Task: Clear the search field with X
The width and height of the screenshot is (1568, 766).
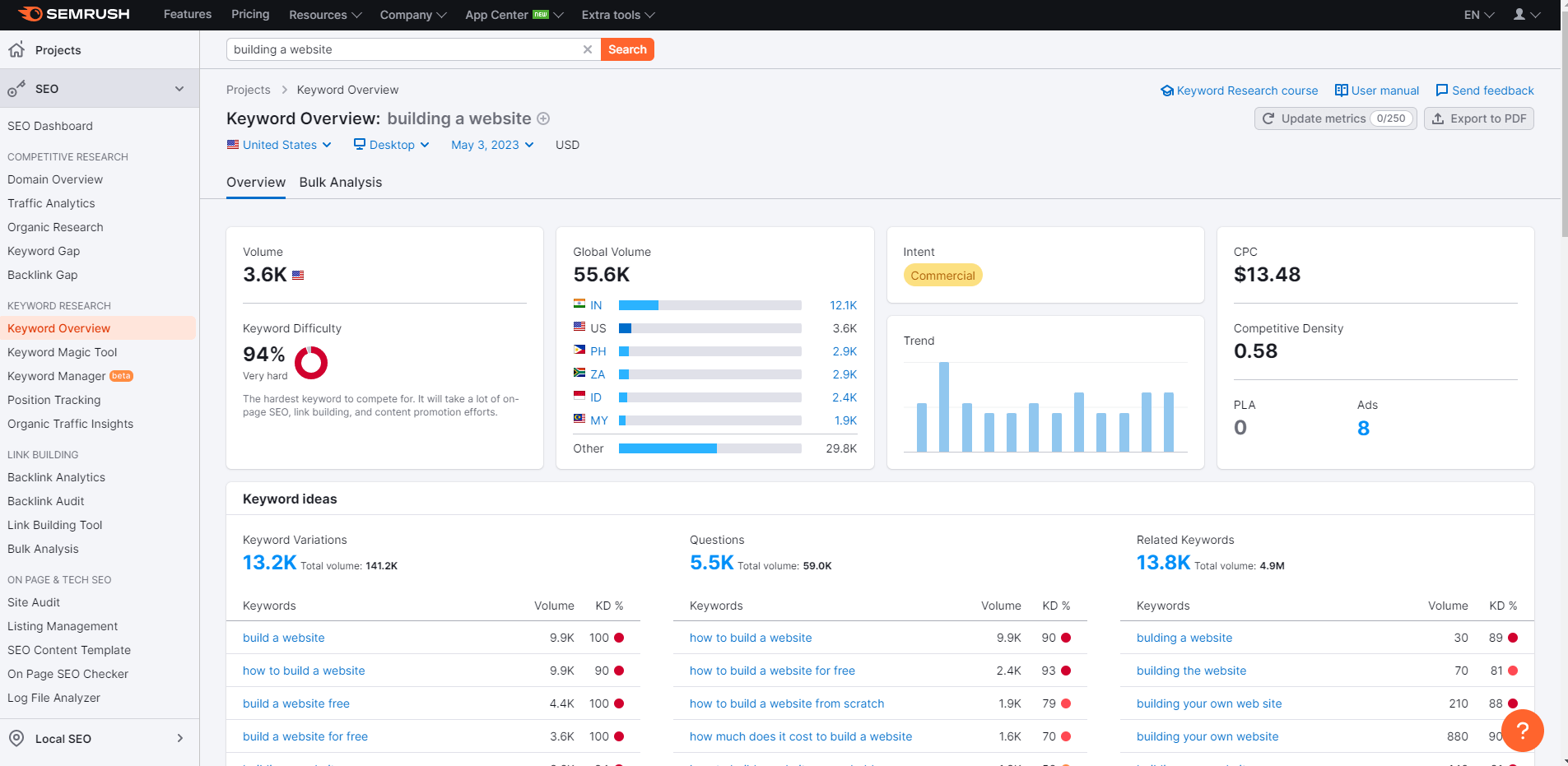Action: click(x=588, y=49)
